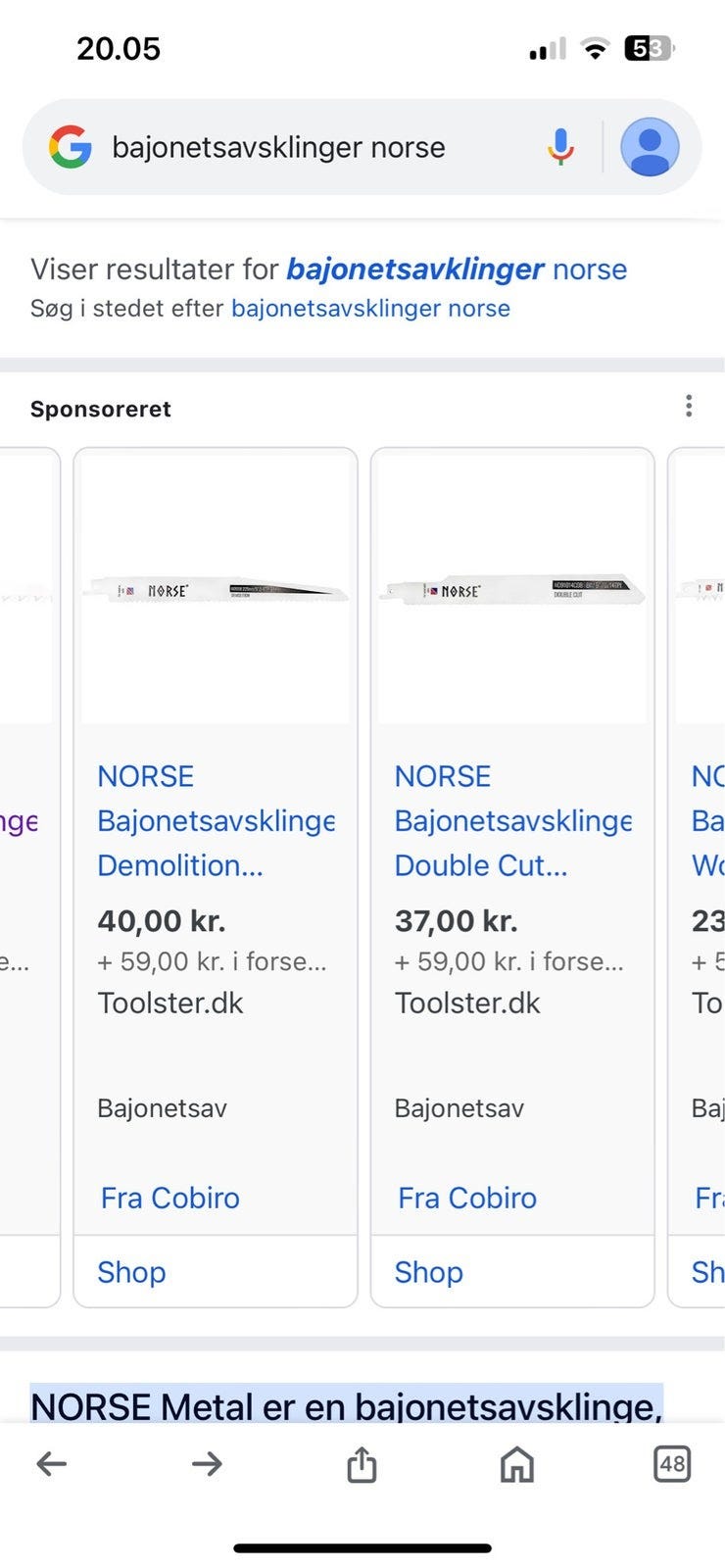The height and width of the screenshot is (1568, 725).
Task: Tap the Google logo icon
Action: tap(71, 147)
